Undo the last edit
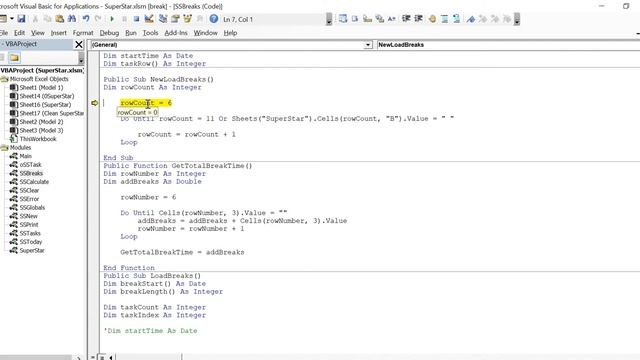640x360 pixels. coord(86,19)
